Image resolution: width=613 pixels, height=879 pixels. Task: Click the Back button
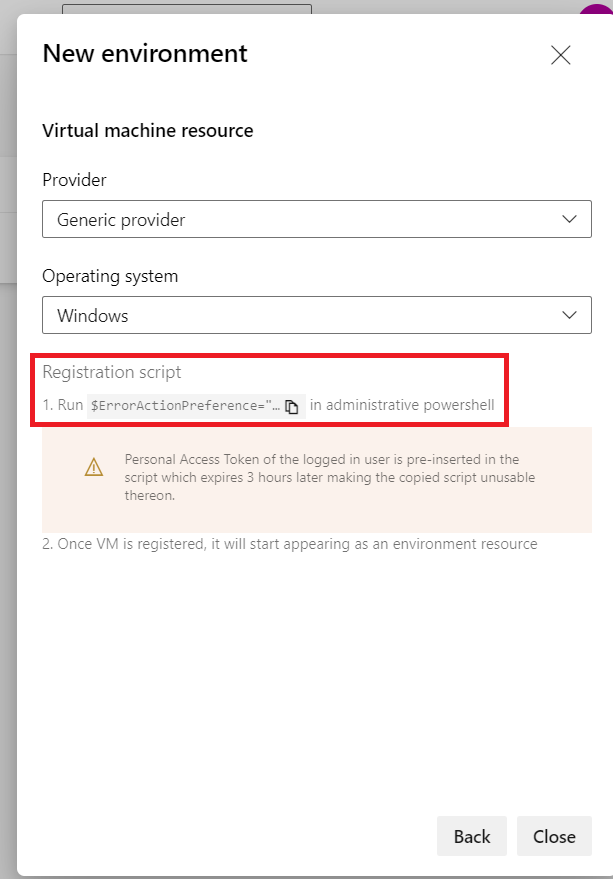(472, 836)
